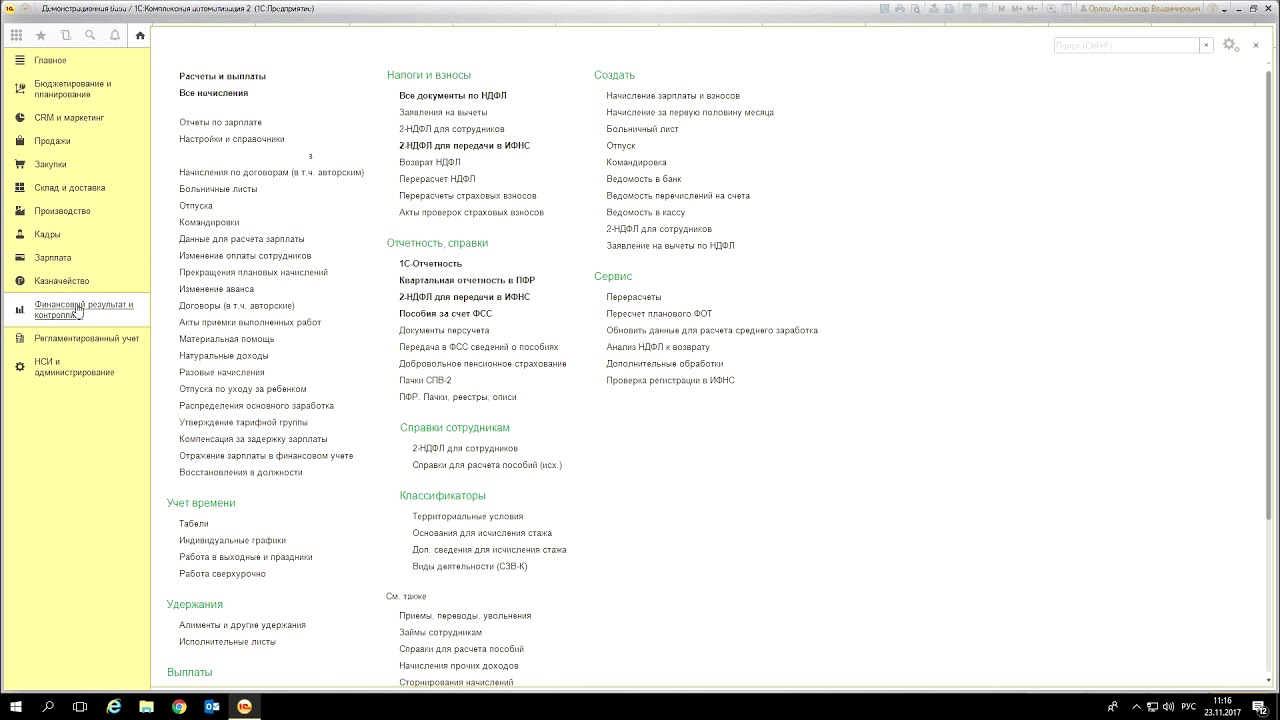Open Больничные листы list

[218, 189]
